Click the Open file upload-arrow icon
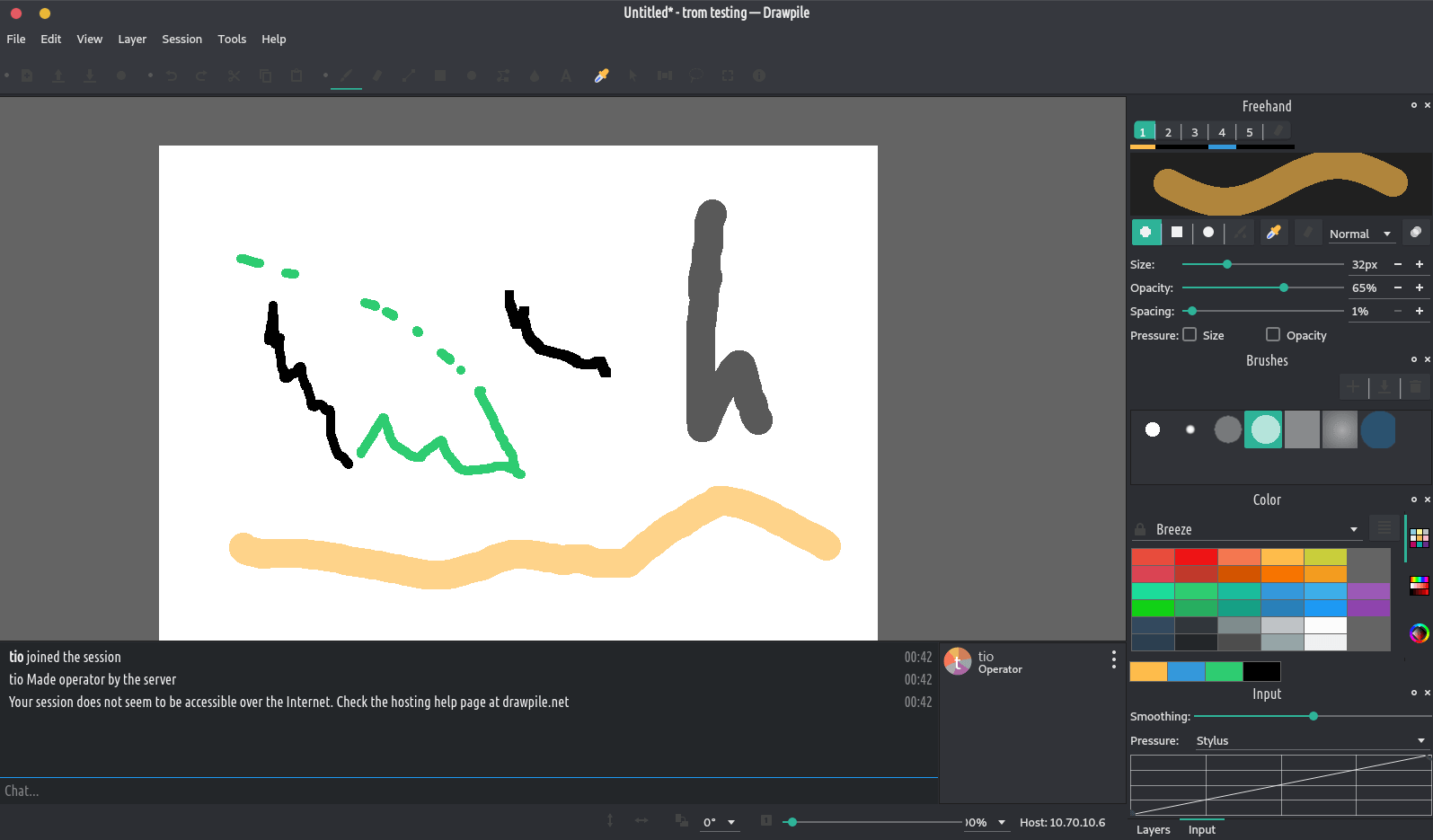This screenshot has height=840, width=1433. [x=58, y=75]
